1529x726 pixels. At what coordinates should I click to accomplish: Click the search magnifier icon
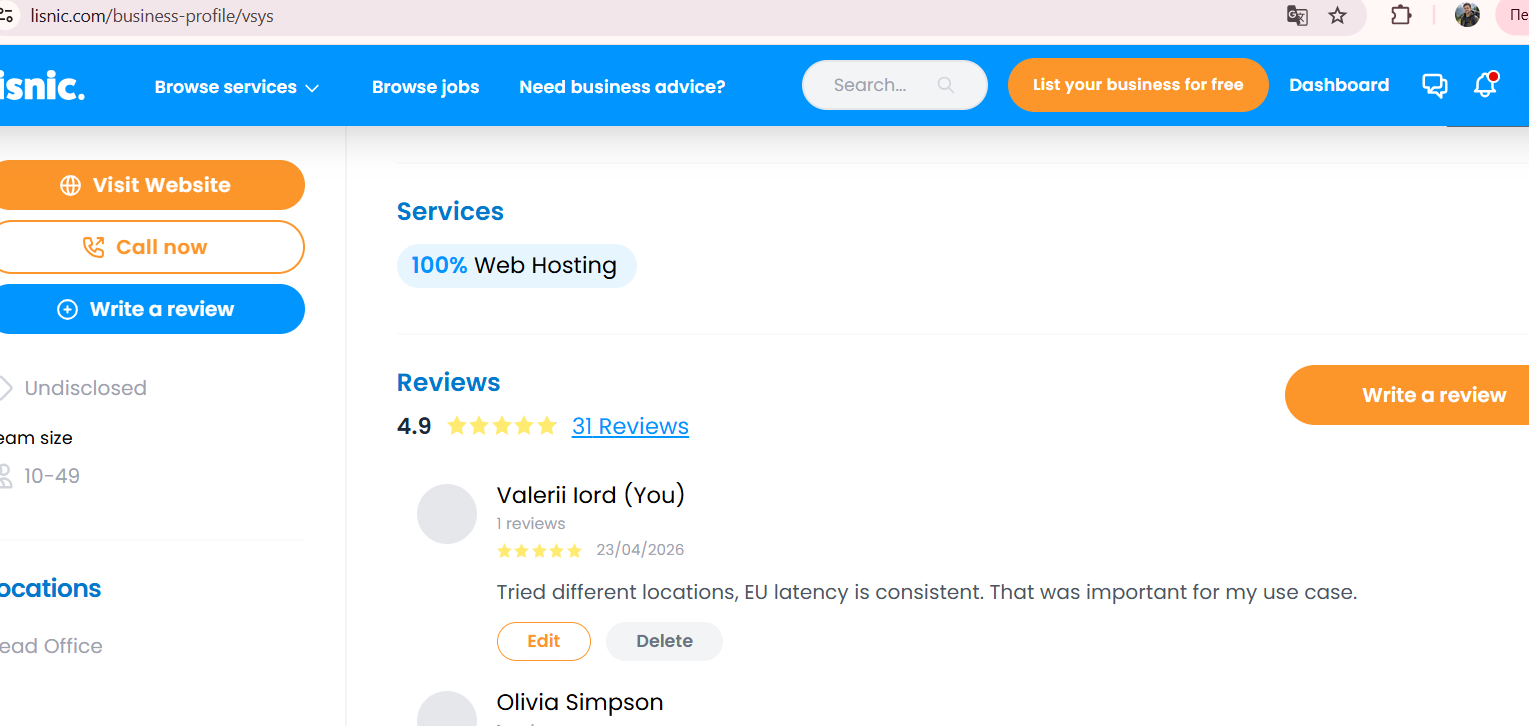tap(945, 85)
